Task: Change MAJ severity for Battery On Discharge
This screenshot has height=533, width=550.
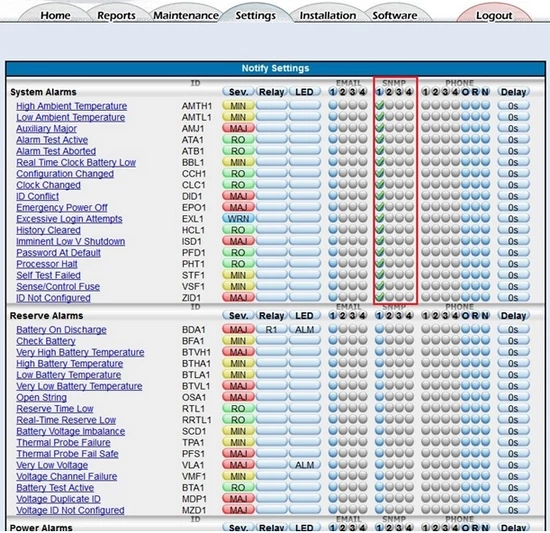Action: (x=238, y=329)
